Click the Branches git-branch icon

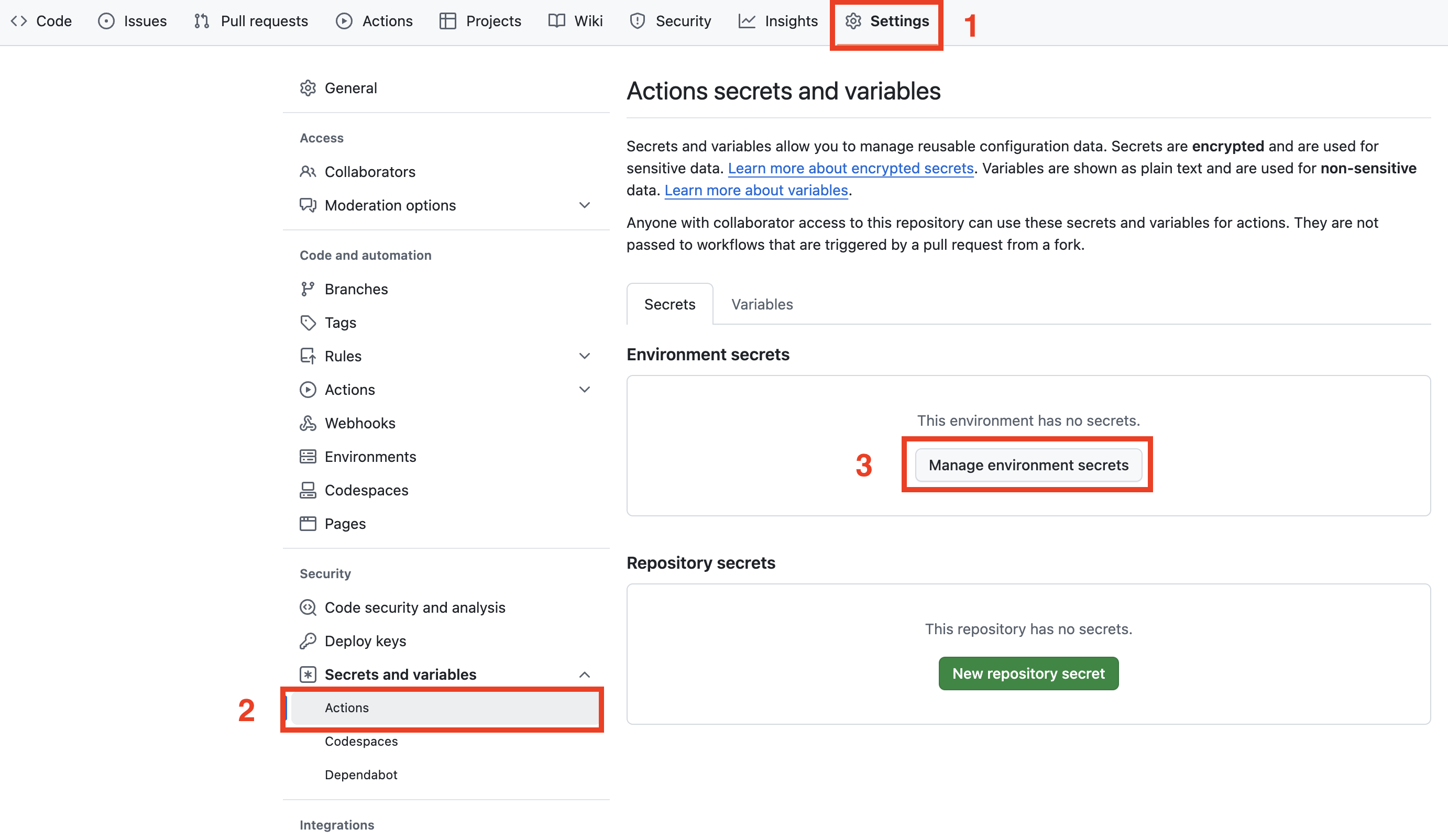point(308,289)
